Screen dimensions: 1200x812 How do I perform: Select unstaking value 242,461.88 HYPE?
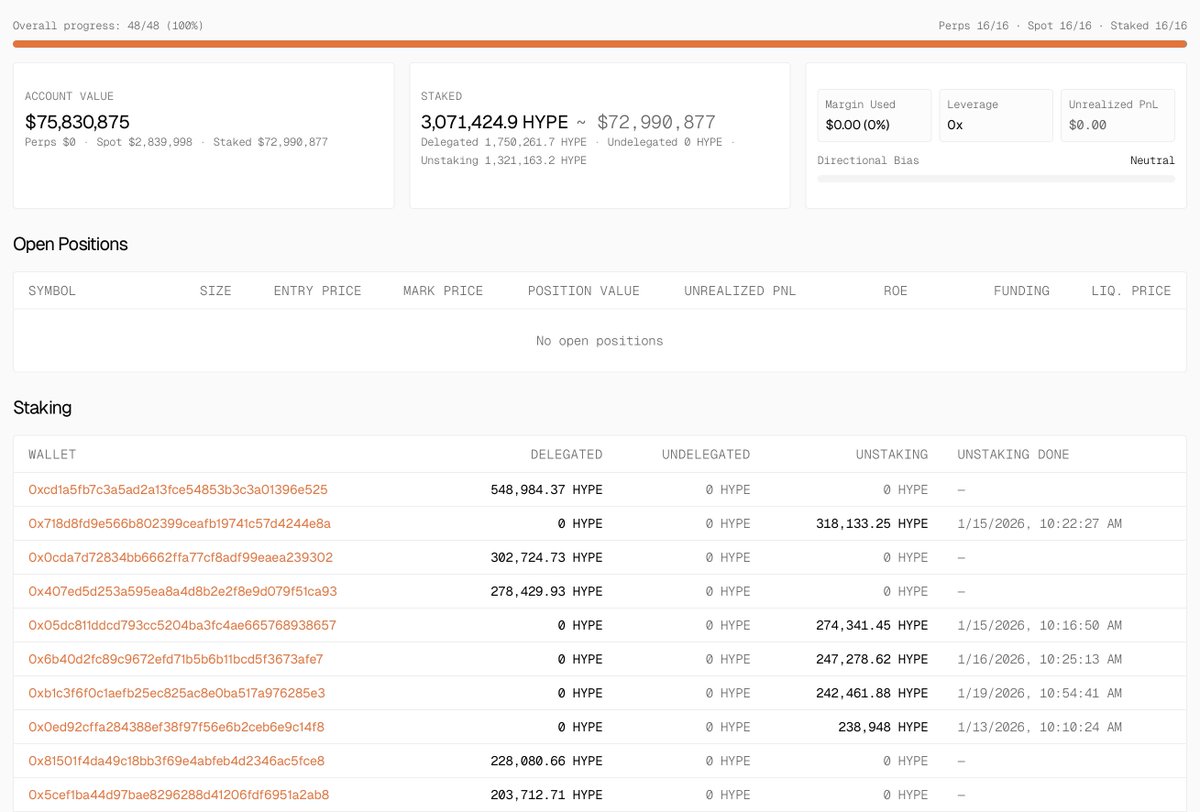[872, 694]
